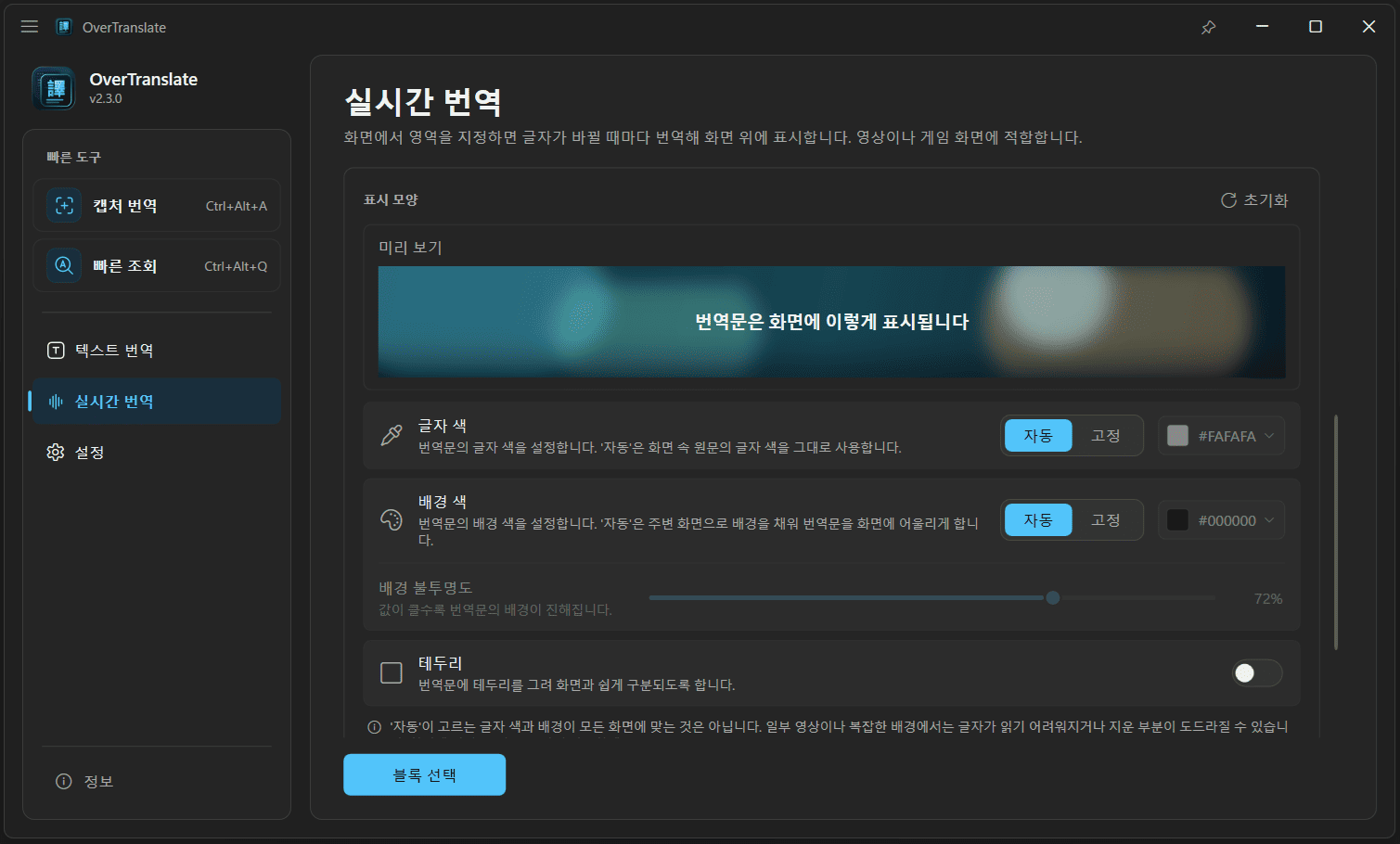Click the OverTranslate logo in sidebar

[54, 88]
